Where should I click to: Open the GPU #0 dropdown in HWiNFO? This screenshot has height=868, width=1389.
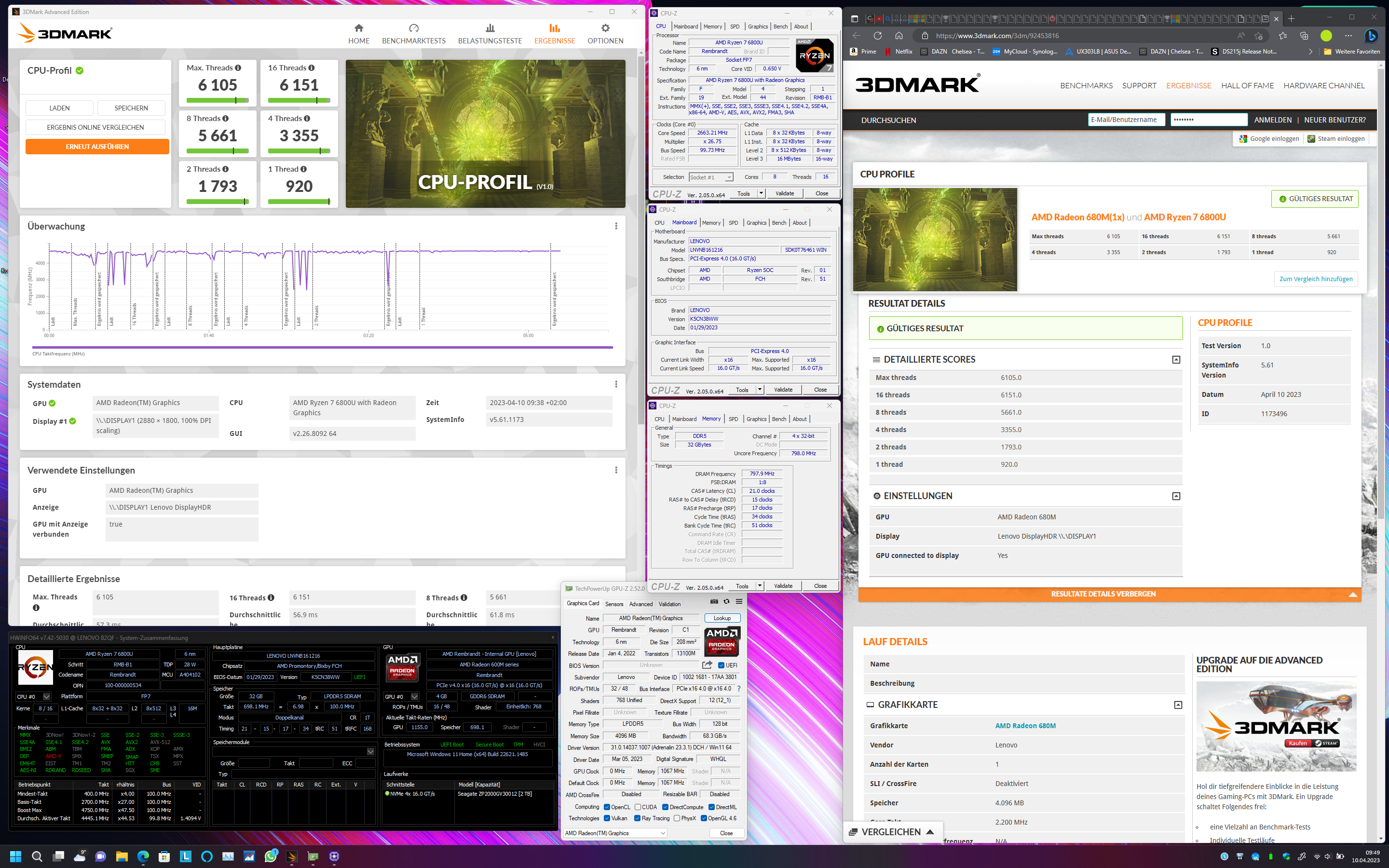[401, 697]
